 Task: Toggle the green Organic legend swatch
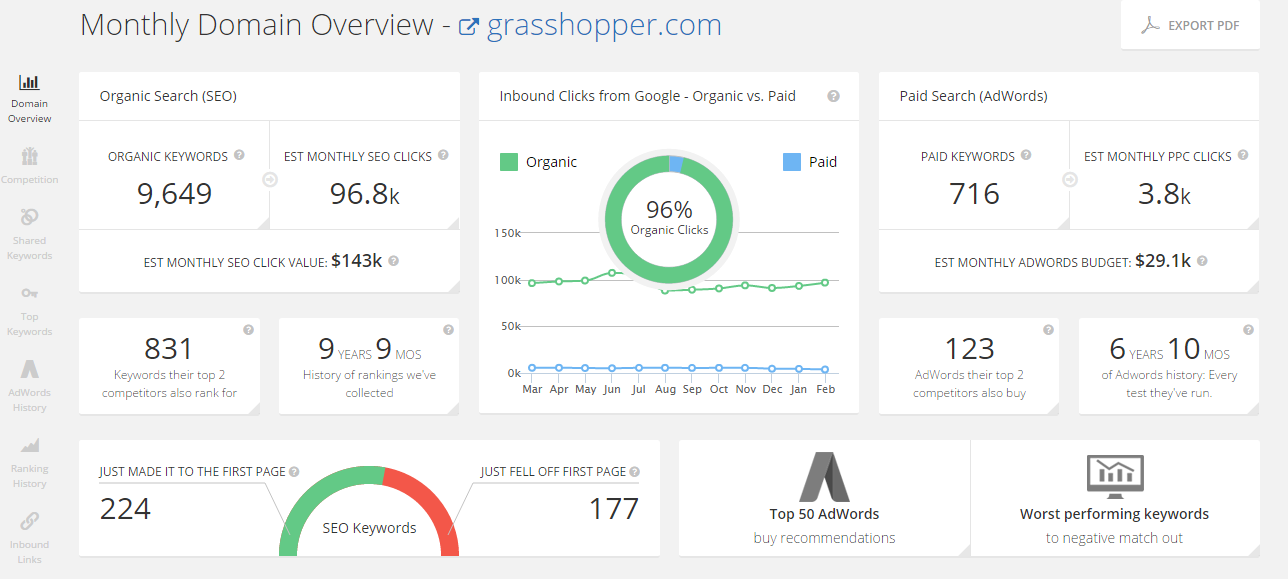(x=509, y=162)
